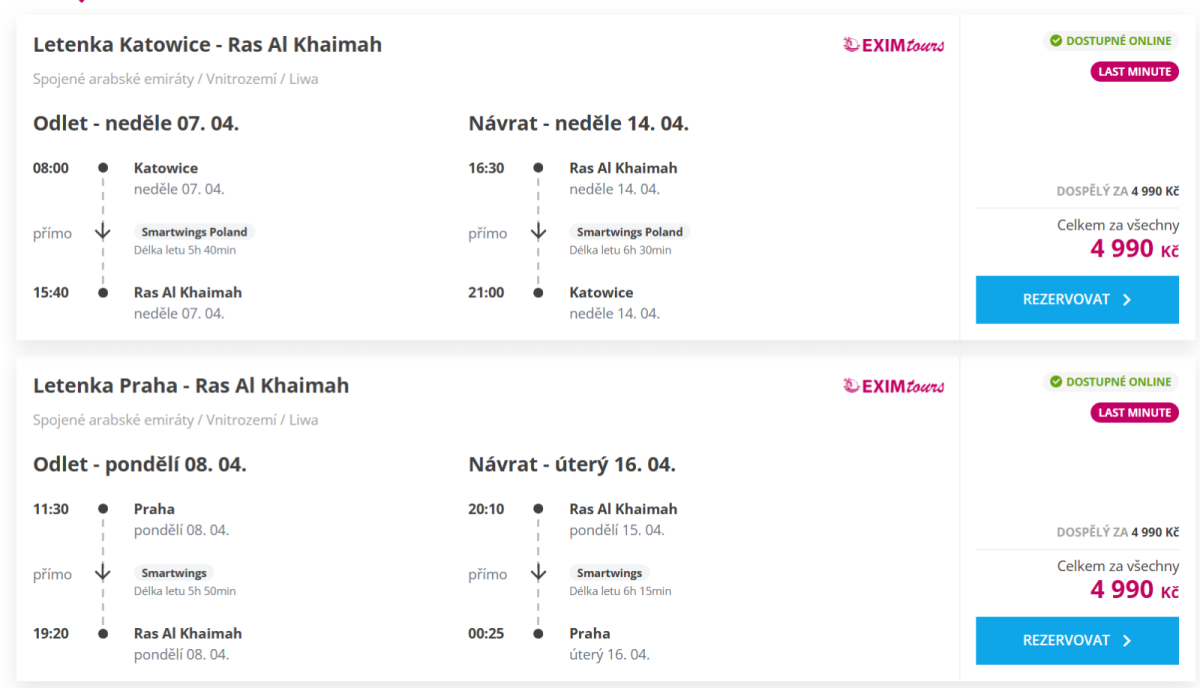The image size is (1200, 688).
Task: Click green checkmark icon on Praha offer
Action: 1055,382
